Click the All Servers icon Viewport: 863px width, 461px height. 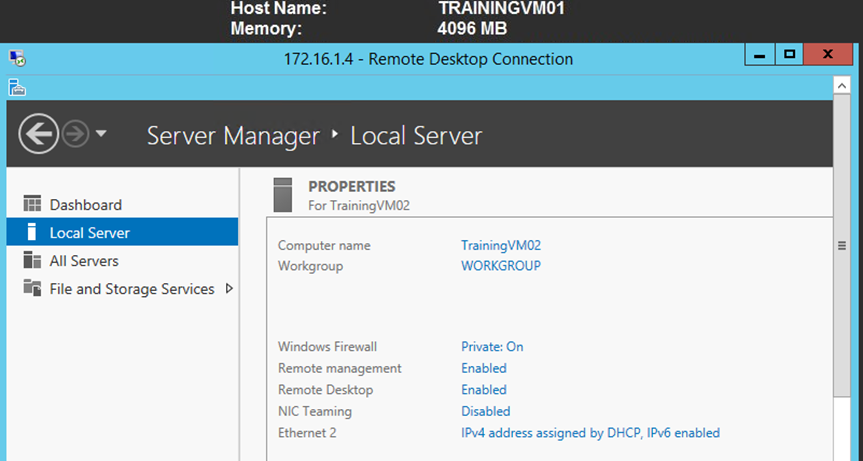point(32,260)
